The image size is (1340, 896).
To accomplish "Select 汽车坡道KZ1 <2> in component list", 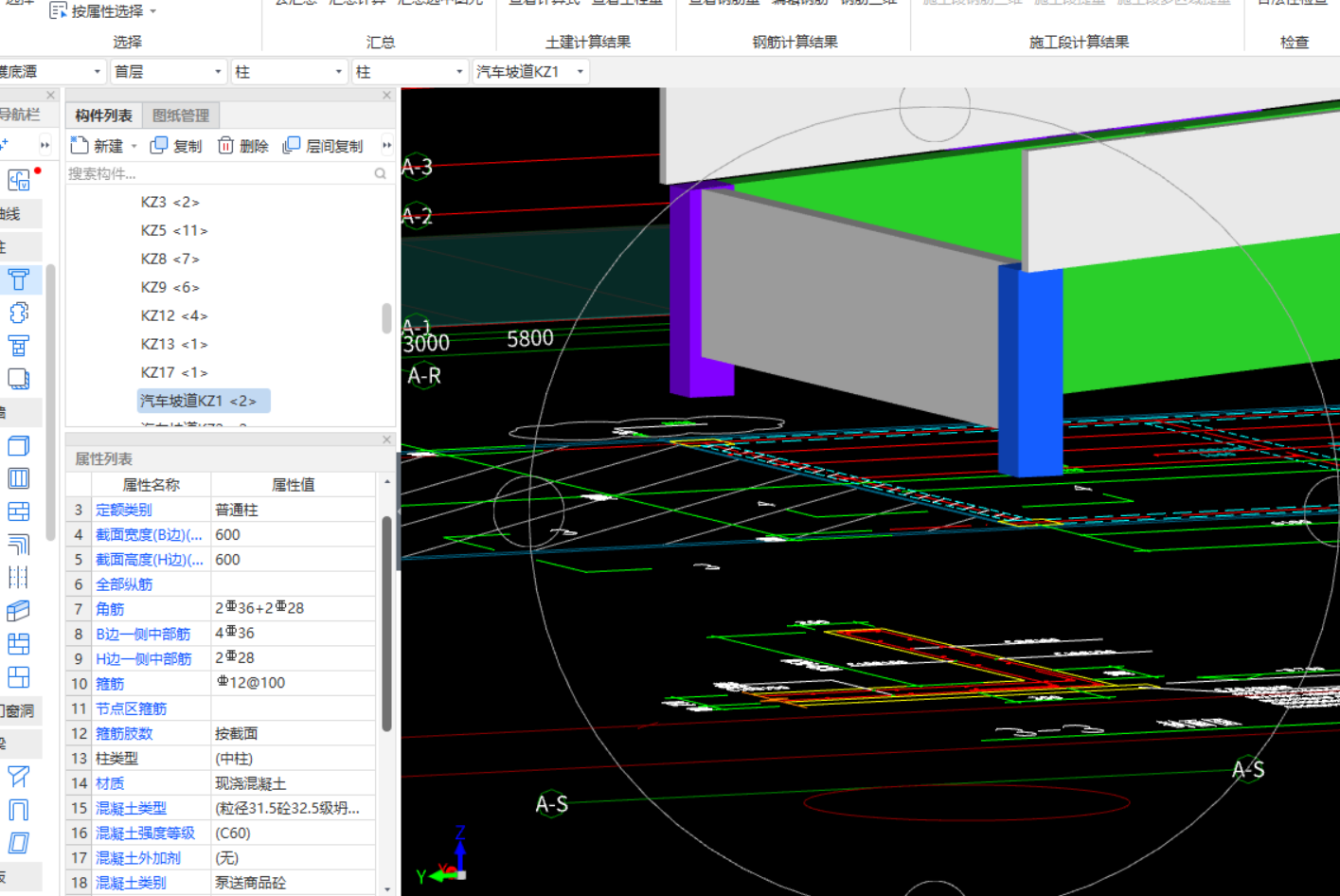I will pos(204,401).
